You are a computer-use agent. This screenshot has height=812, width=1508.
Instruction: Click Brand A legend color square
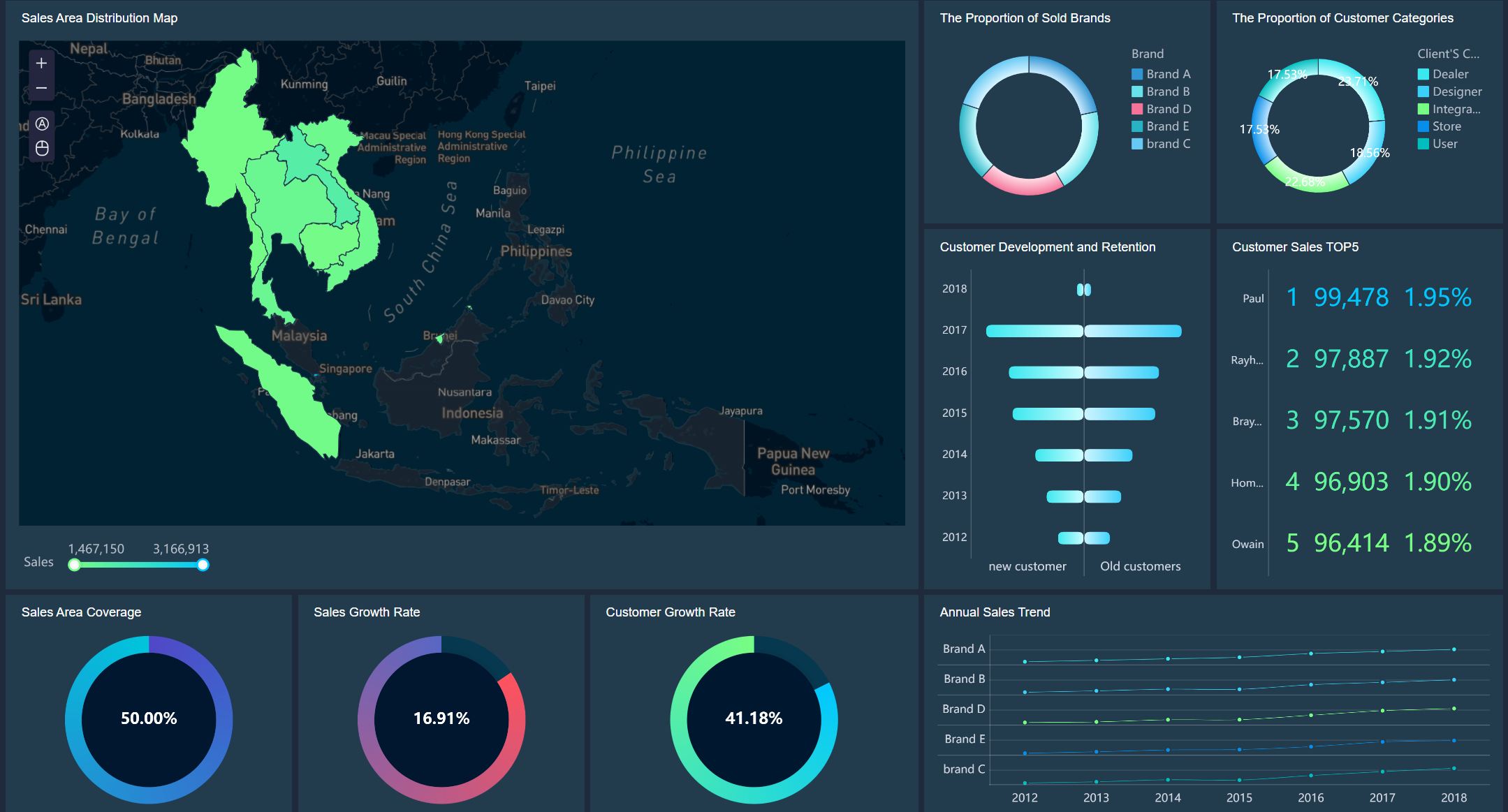[1137, 74]
